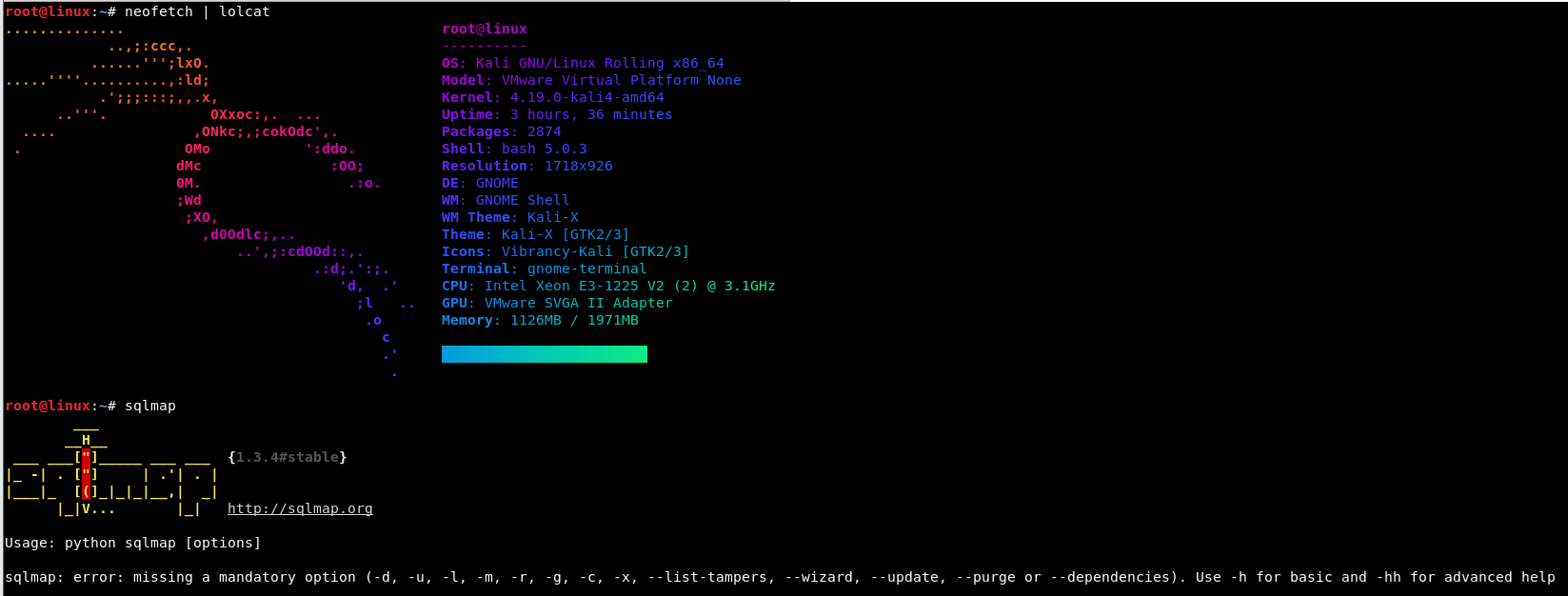The width and height of the screenshot is (1568, 596).
Task: Select 'Kali-X [GTK2/3]' theme value
Action: pyautogui.click(x=566, y=234)
